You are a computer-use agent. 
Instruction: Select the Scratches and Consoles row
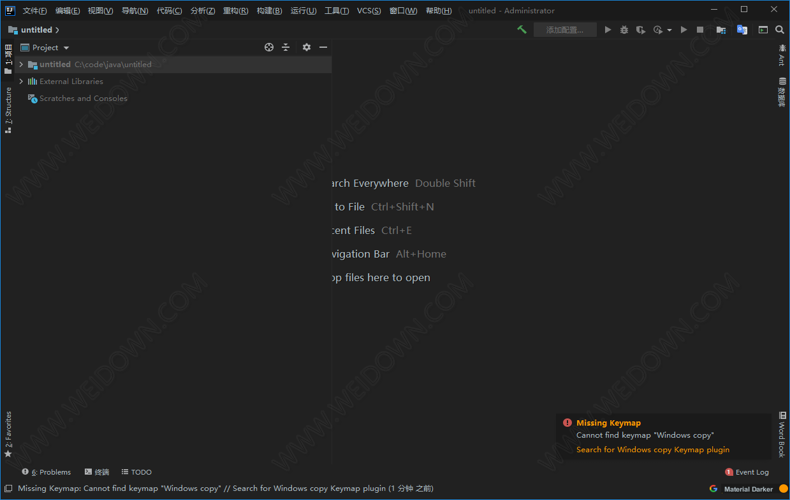tap(173, 98)
